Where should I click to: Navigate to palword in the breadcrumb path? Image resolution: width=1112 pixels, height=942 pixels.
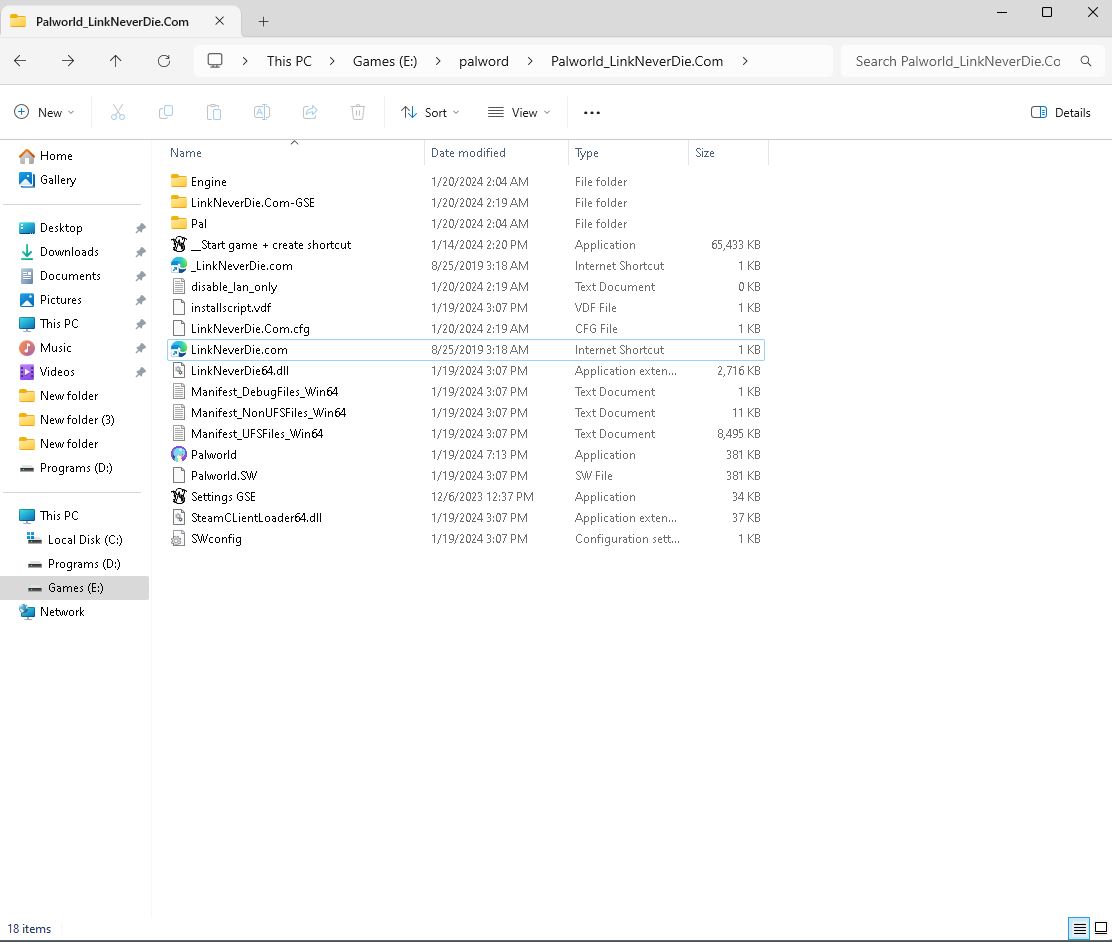[484, 61]
